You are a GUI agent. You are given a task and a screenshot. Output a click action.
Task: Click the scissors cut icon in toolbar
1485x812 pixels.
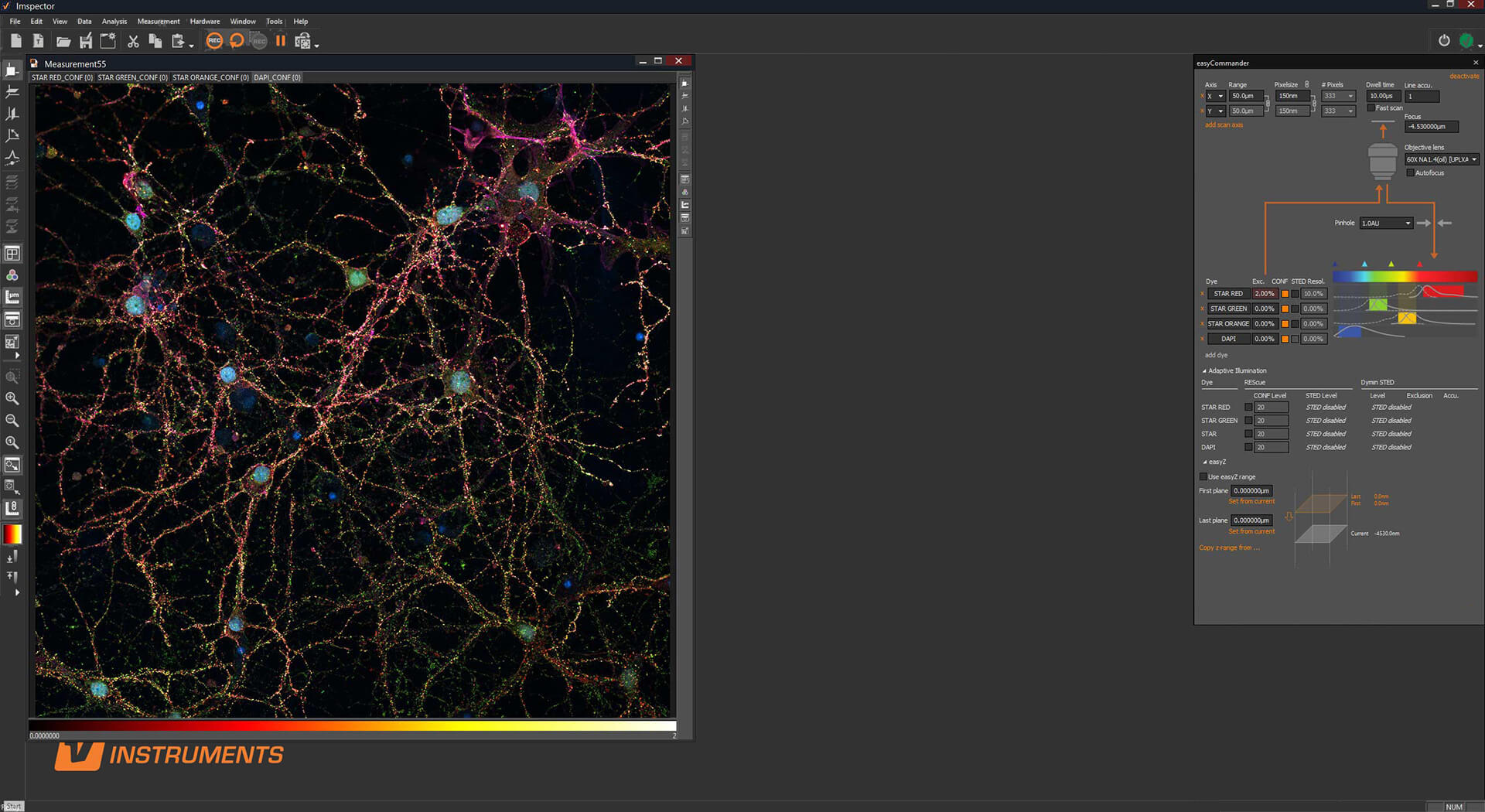(133, 41)
